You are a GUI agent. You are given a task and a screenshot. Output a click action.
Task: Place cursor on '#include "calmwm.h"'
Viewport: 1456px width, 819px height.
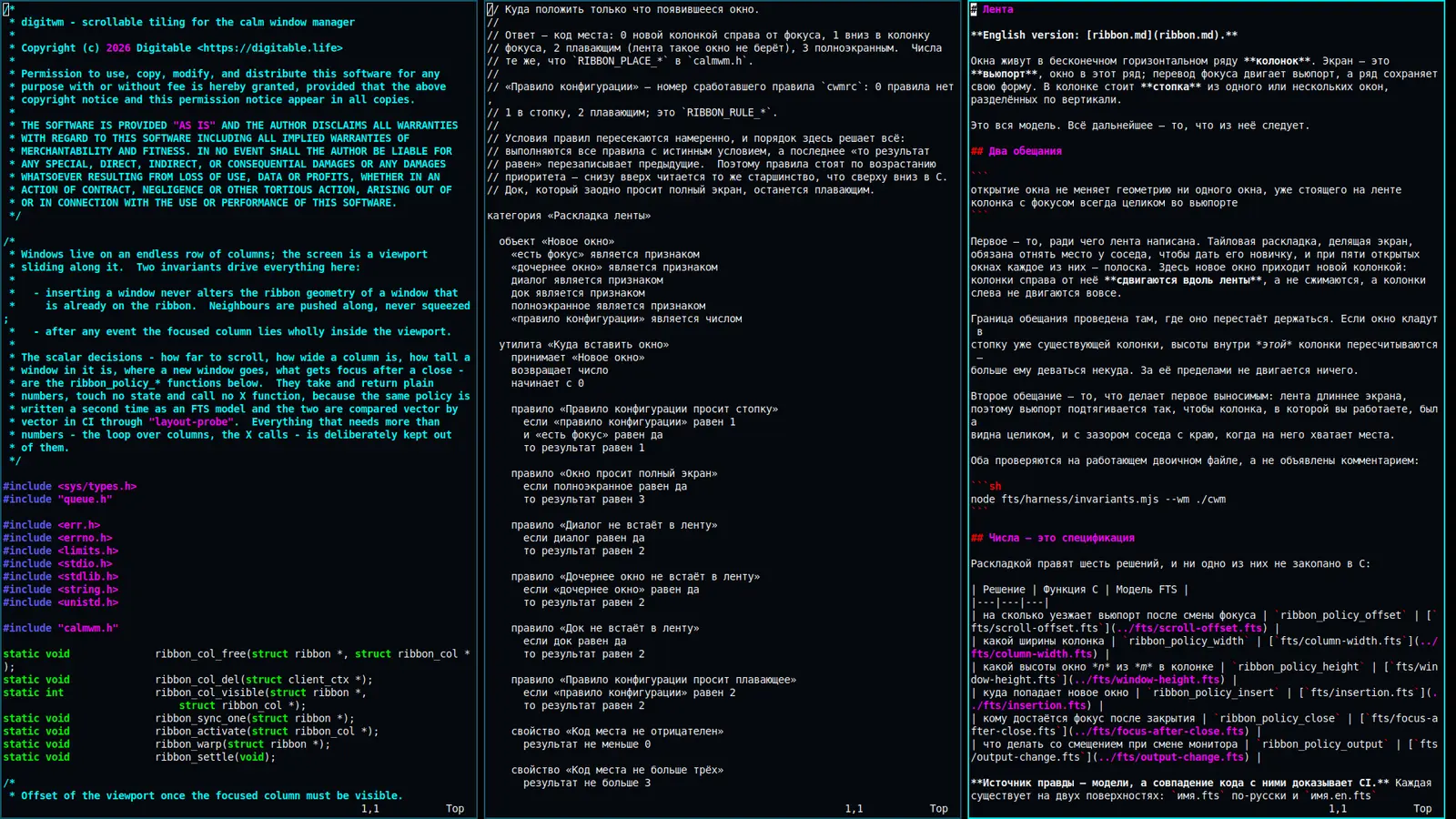pyautogui.click(x=61, y=629)
